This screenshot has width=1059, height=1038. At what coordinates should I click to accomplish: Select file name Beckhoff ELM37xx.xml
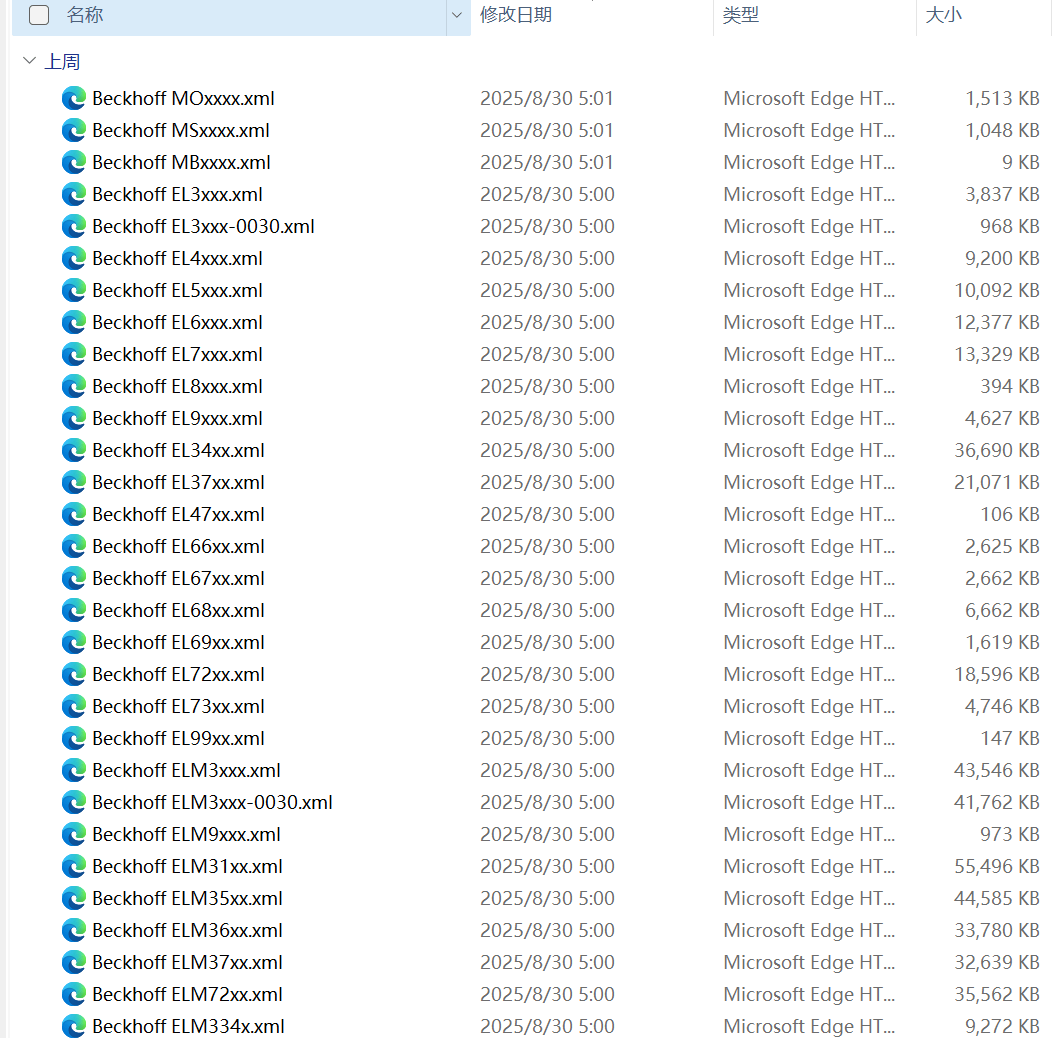pos(188,962)
